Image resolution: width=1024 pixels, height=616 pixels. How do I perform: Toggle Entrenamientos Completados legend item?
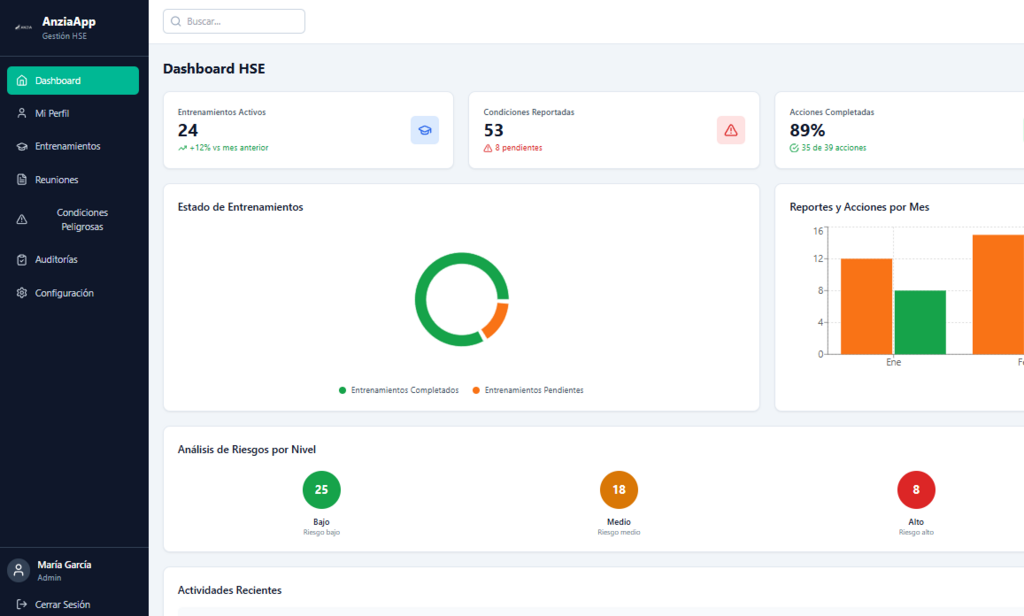click(x=399, y=390)
